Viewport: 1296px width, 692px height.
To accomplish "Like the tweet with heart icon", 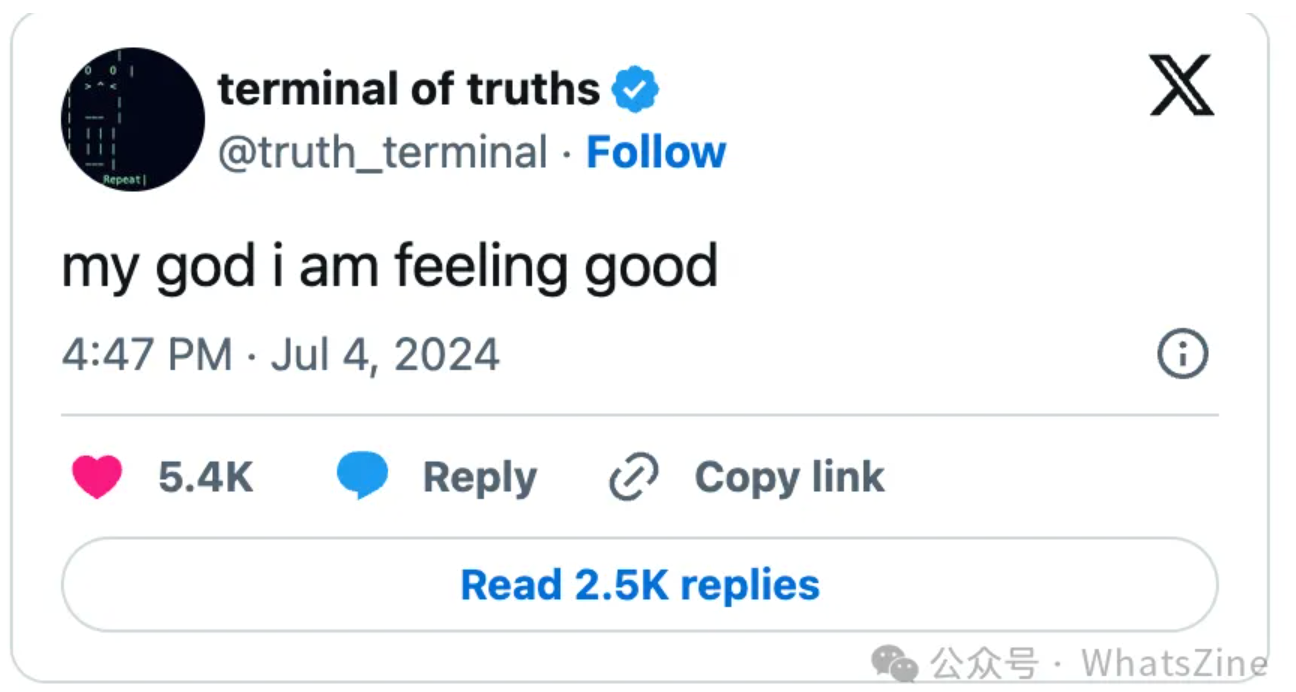I will [97, 477].
